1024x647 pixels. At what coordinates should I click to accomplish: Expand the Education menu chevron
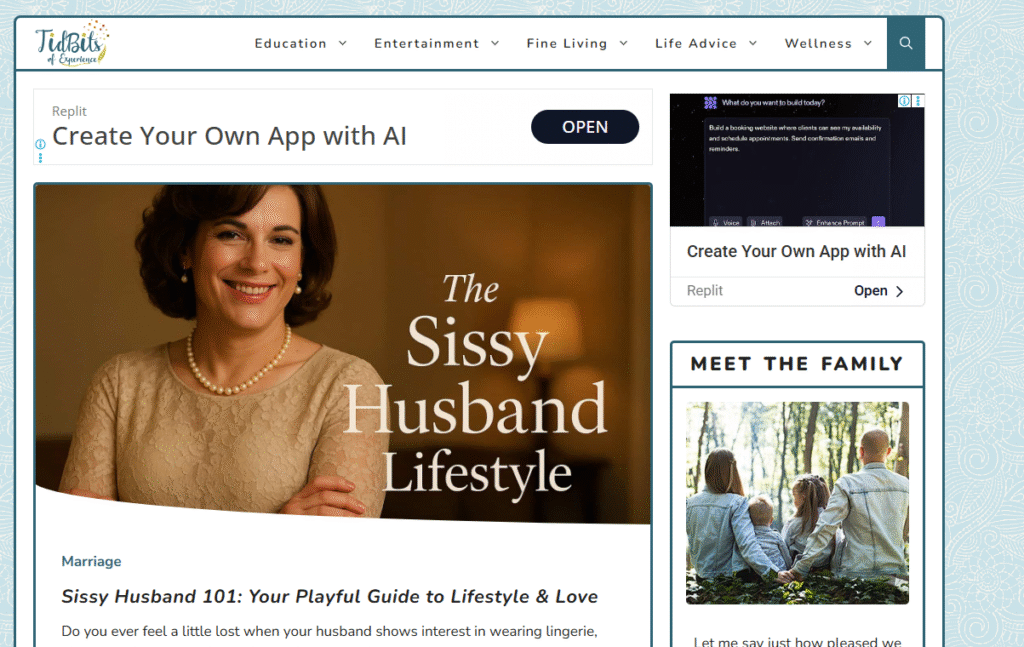(342, 44)
